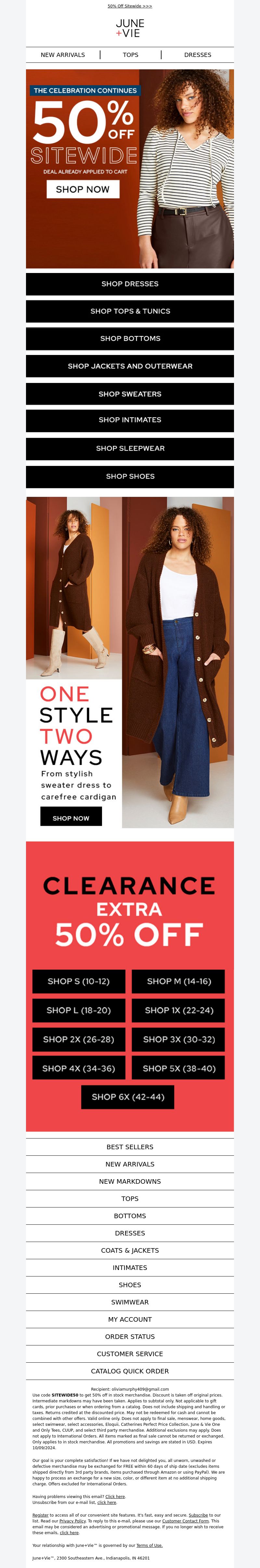The image size is (260, 1568).
Task: Open Shop Tops & Tunics
Action: tap(130, 311)
